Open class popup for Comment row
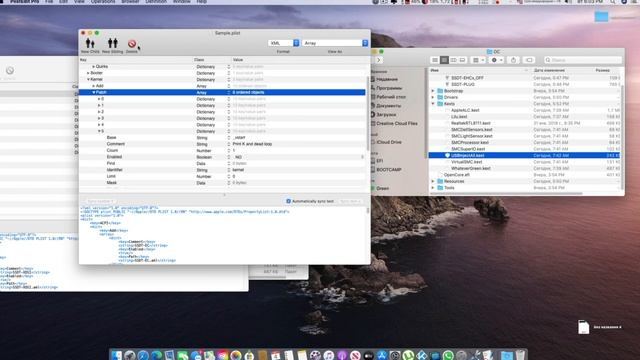The image size is (640, 360). [229, 144]
